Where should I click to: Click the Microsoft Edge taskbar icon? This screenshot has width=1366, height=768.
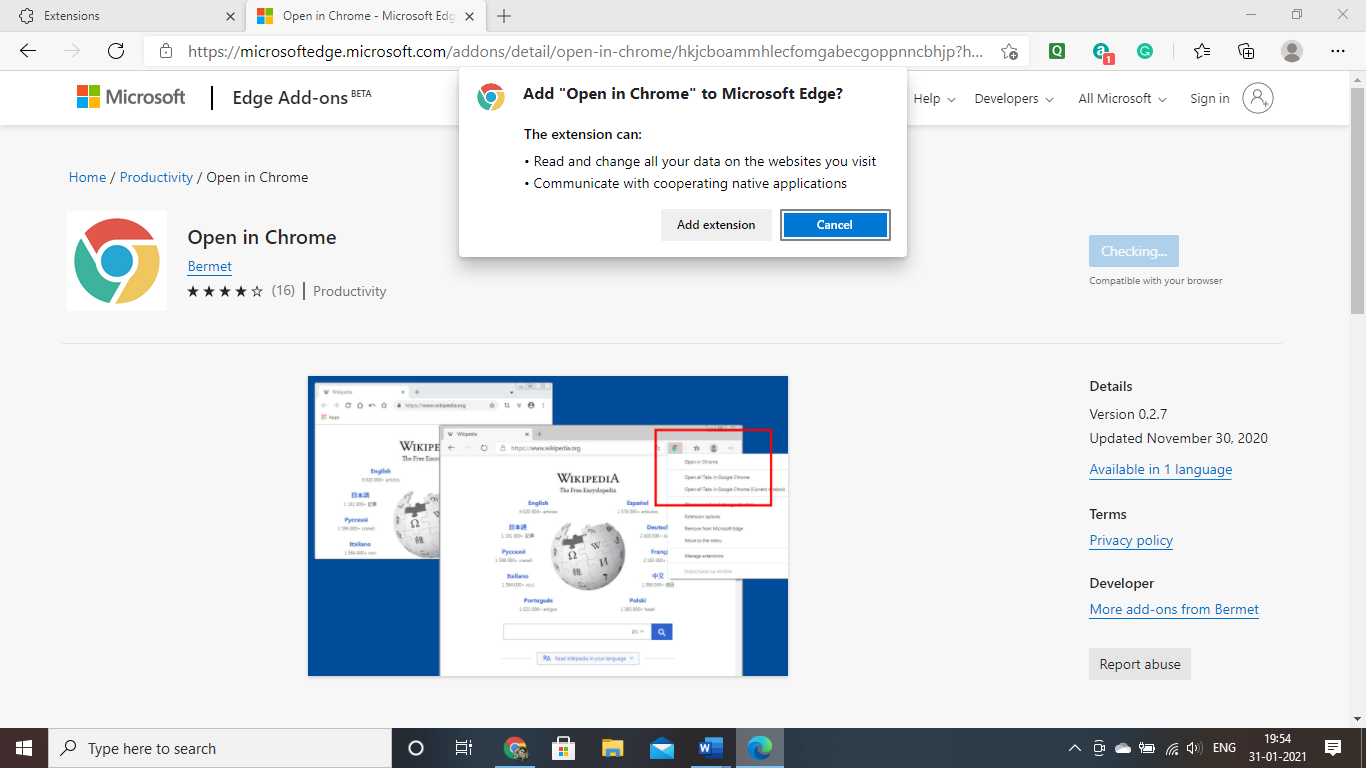[760, 748]
